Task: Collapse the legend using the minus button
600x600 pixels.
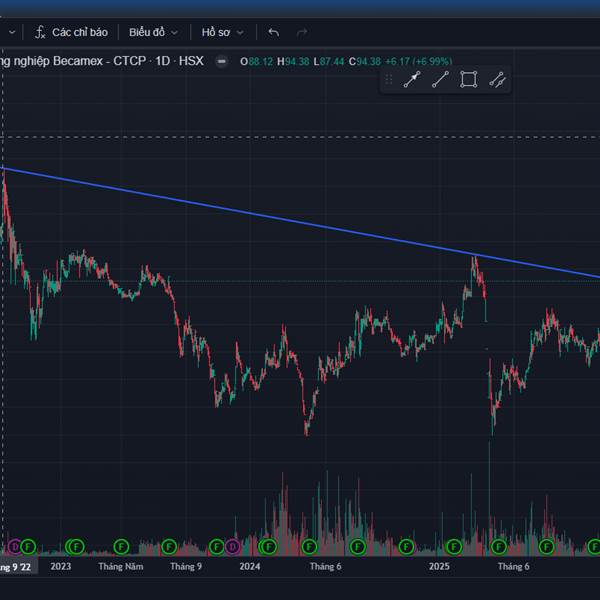Action: [220, 61]
